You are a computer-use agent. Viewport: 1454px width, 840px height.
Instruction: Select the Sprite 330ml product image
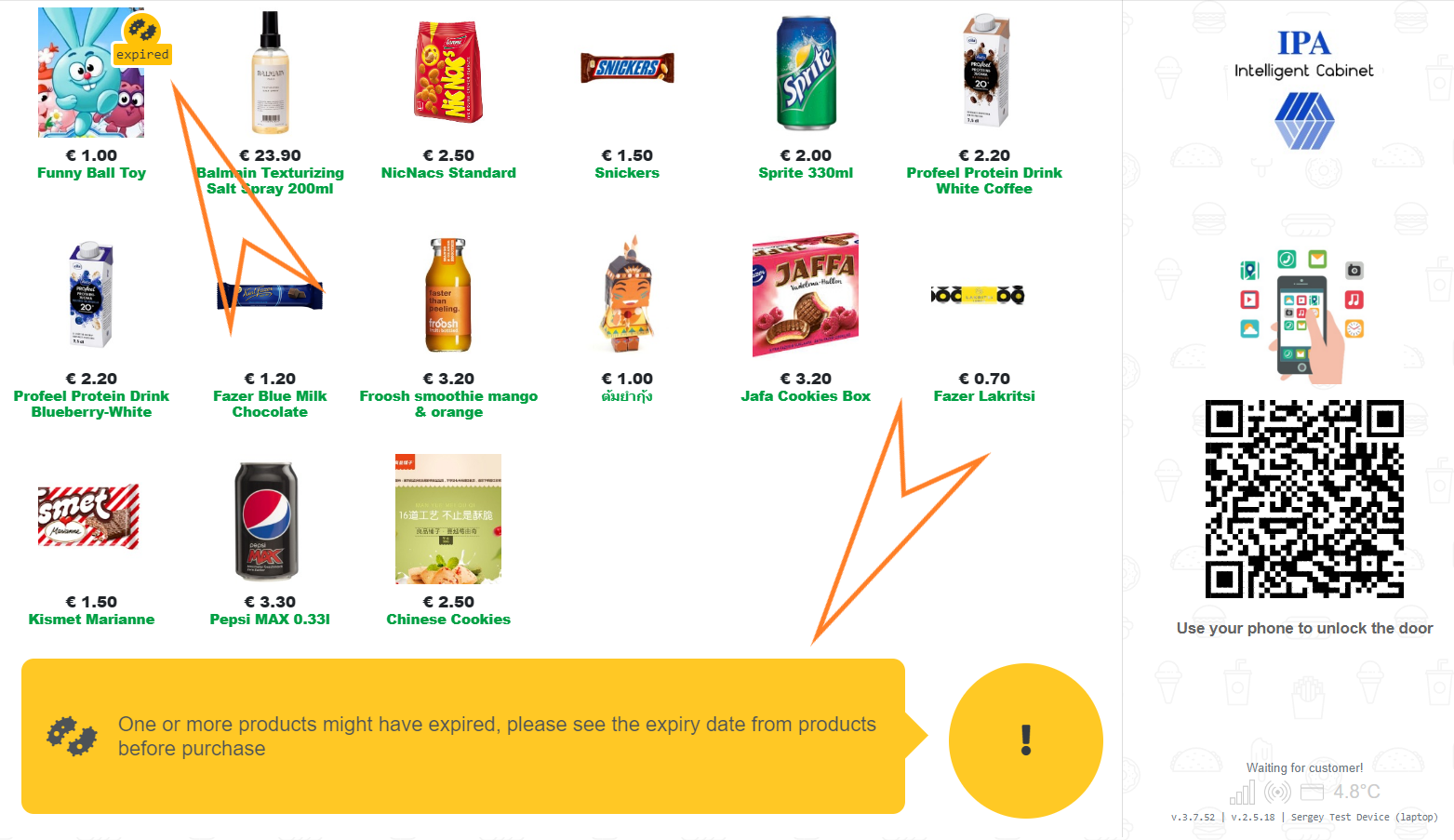(806, 73)
